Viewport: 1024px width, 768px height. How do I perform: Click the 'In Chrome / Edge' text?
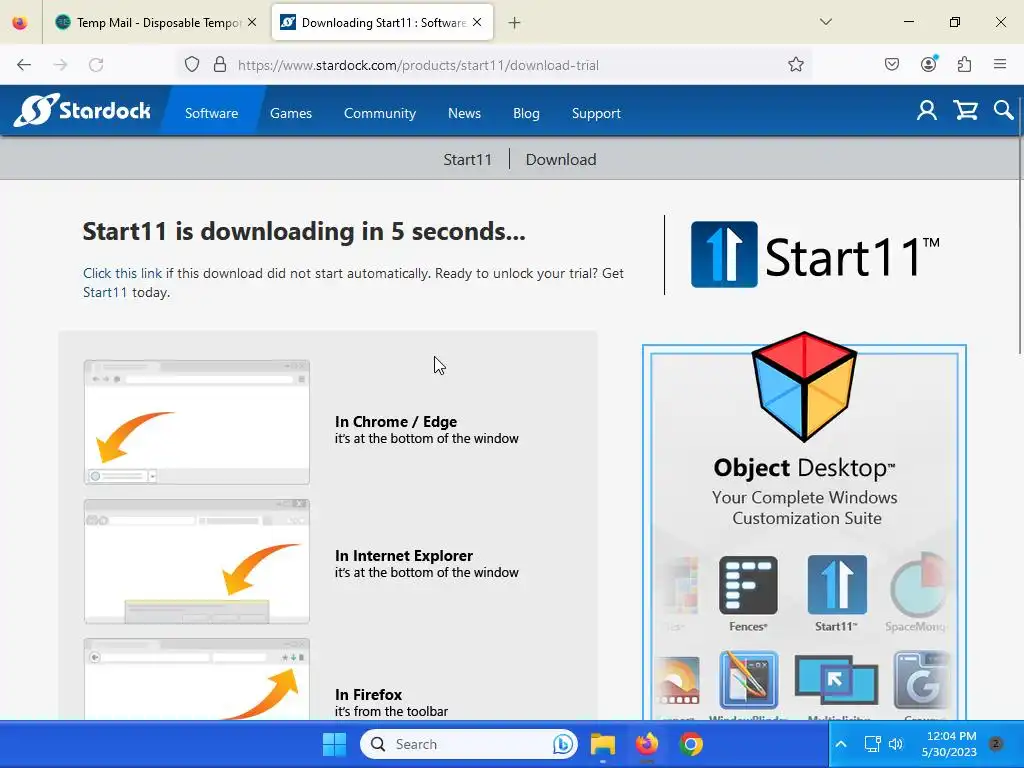(x=396, y=421)
